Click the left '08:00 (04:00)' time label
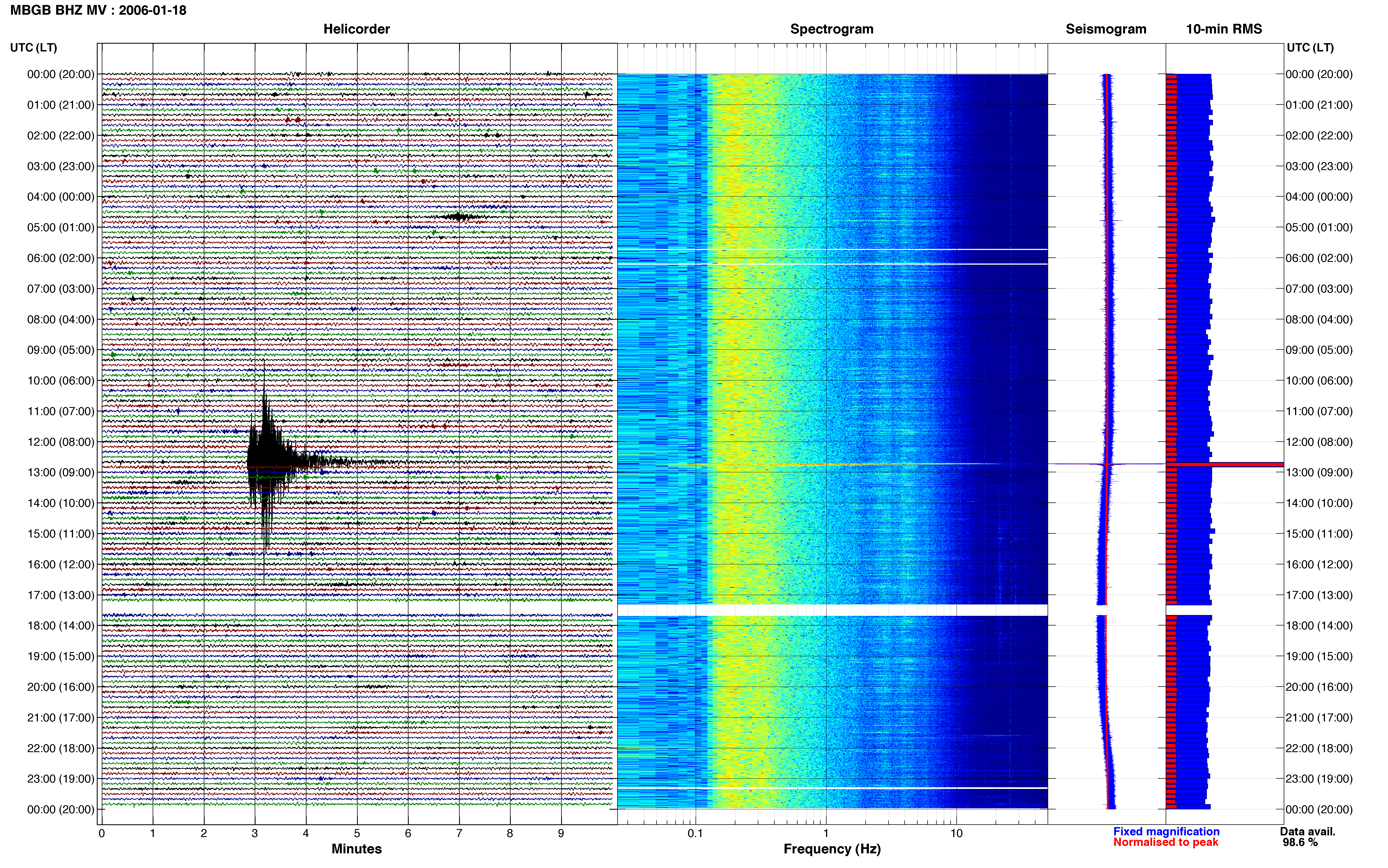Viewport: 1388px width, 868px height. (61, 319)
